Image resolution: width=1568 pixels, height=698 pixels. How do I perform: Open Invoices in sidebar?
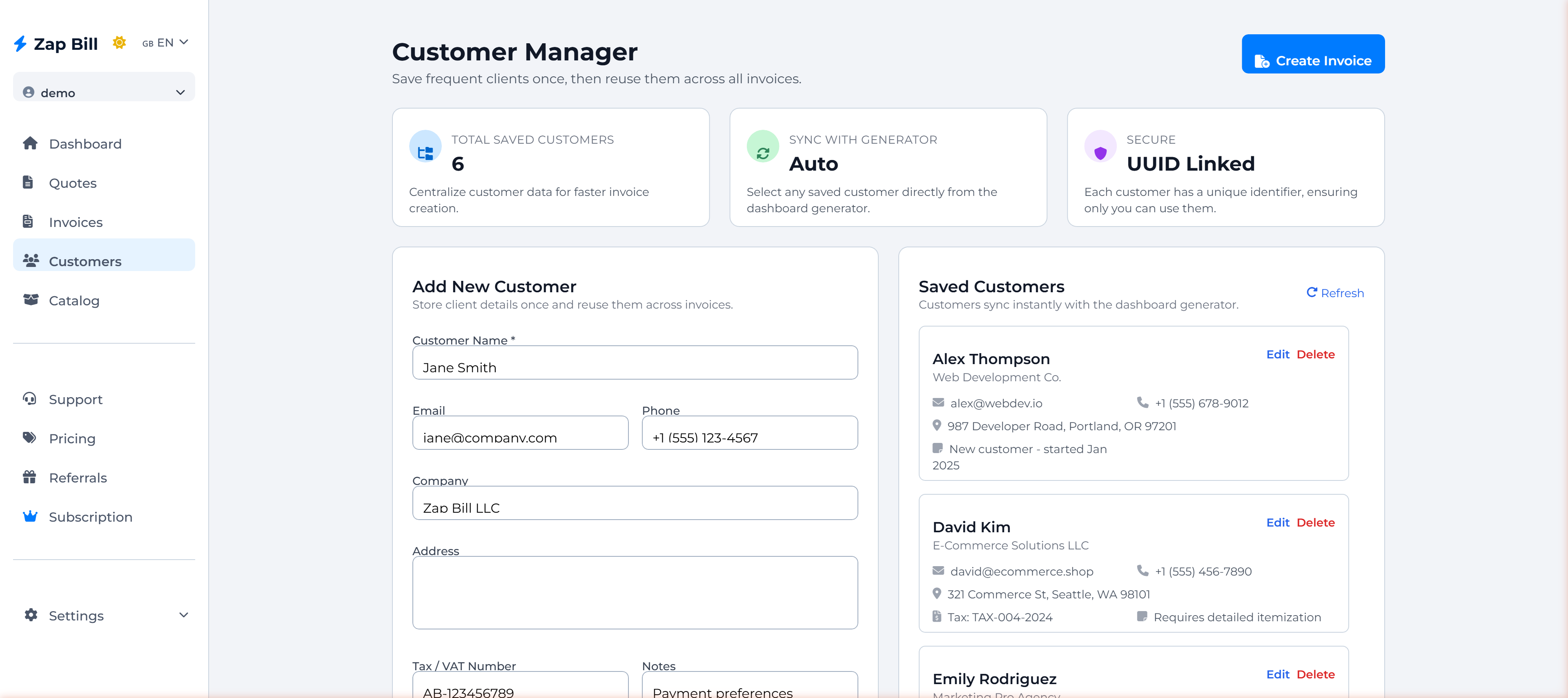point(103,222)
